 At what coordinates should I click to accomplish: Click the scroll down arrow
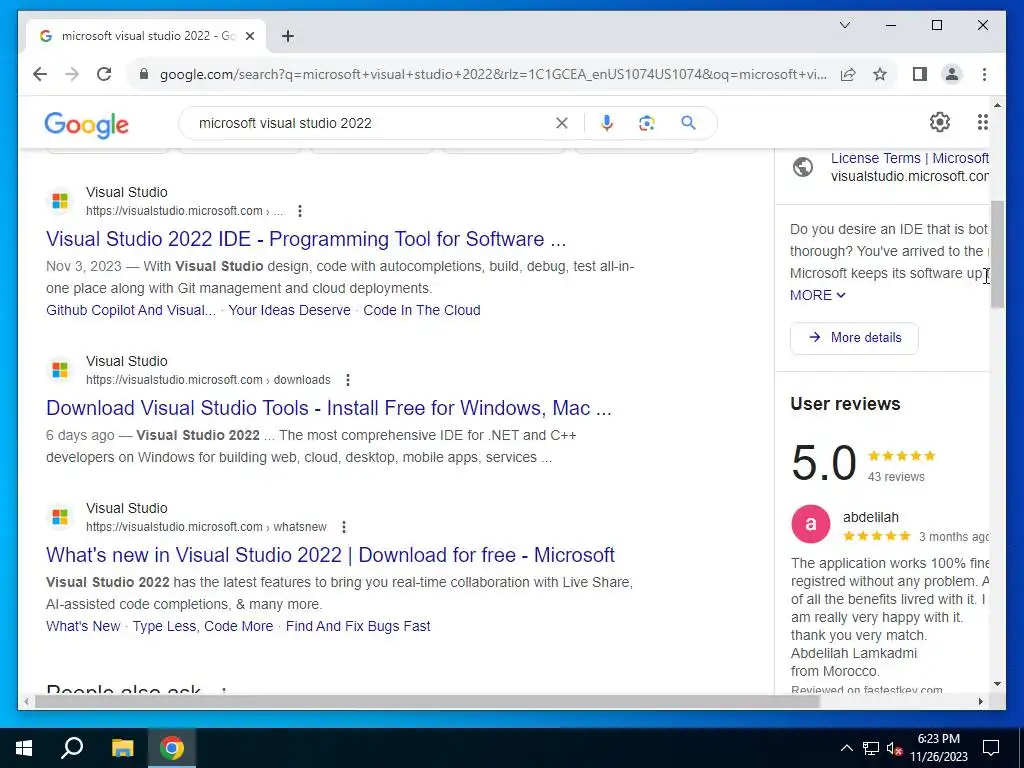(997, 684)
